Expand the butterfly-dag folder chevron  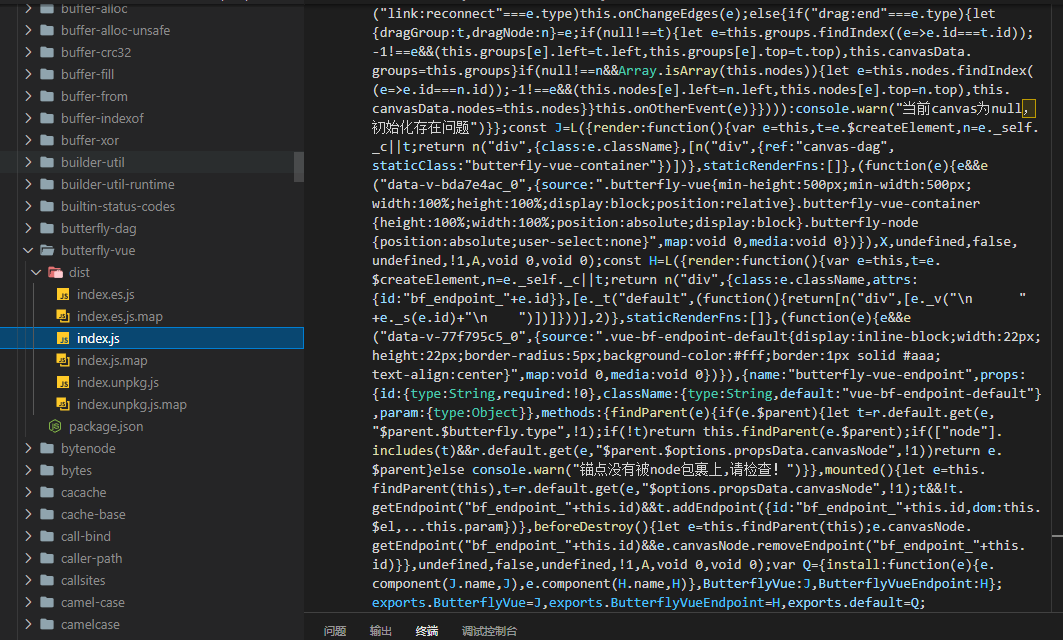(28, 228)
